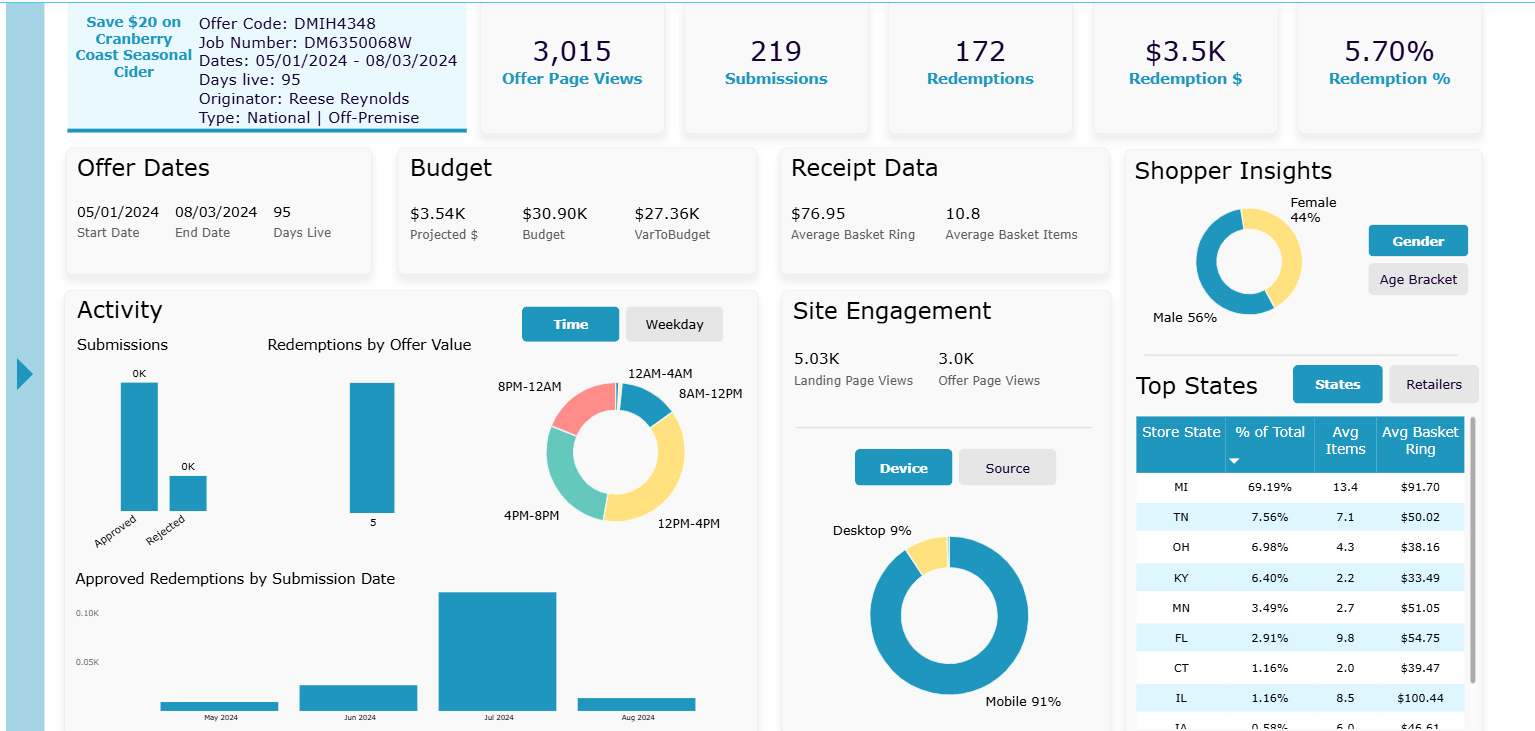1535x731 pixels.
Task: Click the Submissions 219 card
Action: click(x=776, y=67)
